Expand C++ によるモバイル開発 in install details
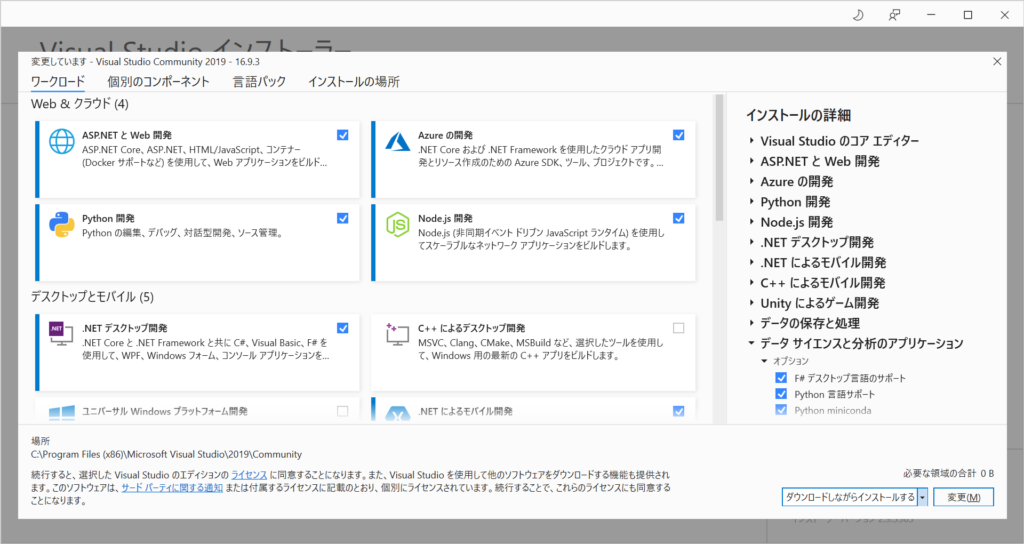1024x544 pixels. 752,282
